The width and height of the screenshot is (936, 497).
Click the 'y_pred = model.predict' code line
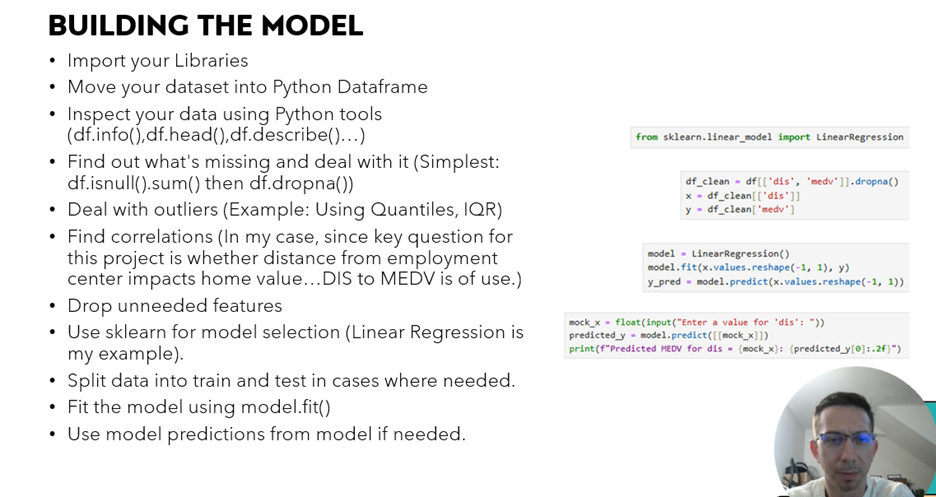tap(775, 282)
